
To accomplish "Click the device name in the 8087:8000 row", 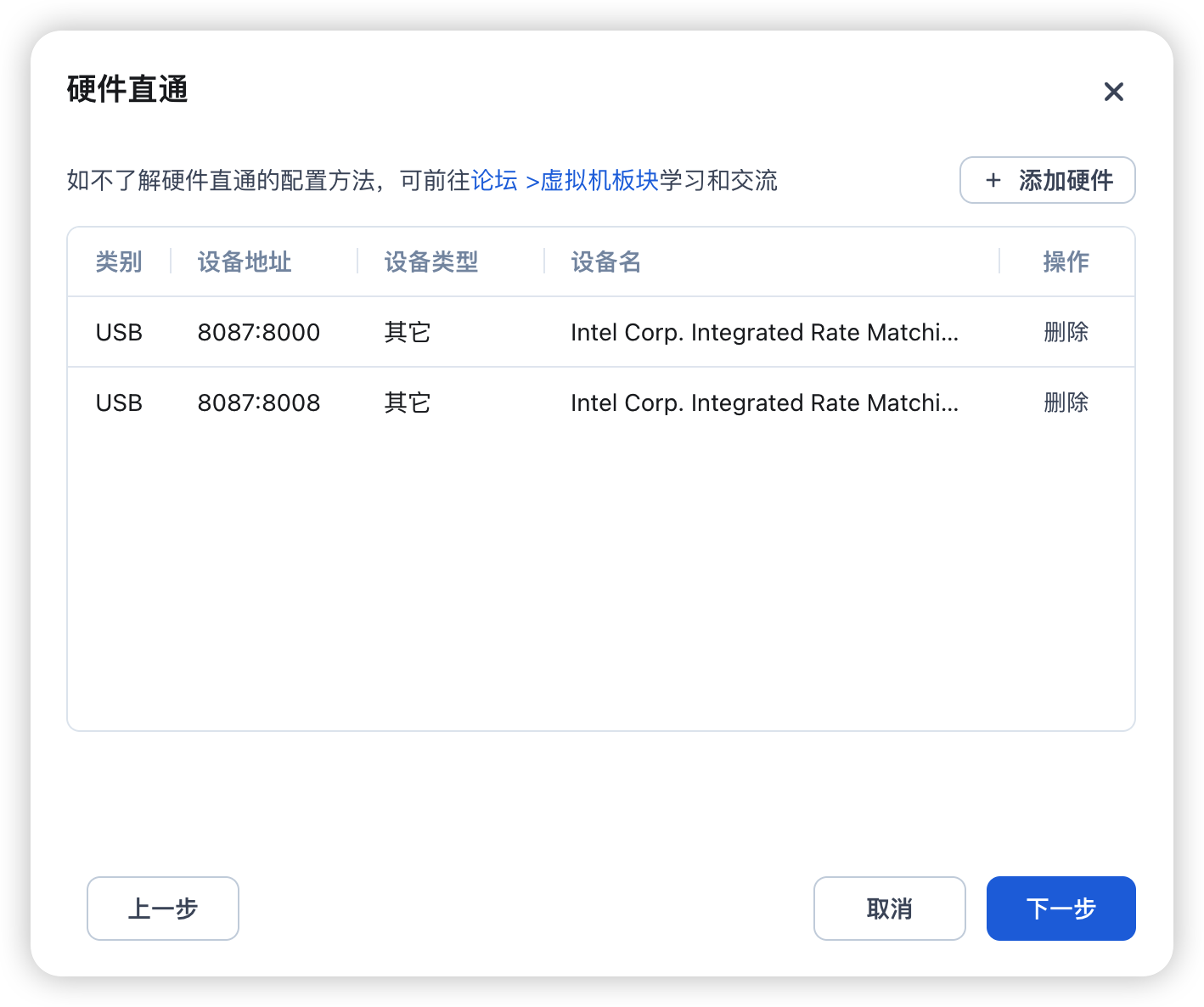I will [764, 332].
